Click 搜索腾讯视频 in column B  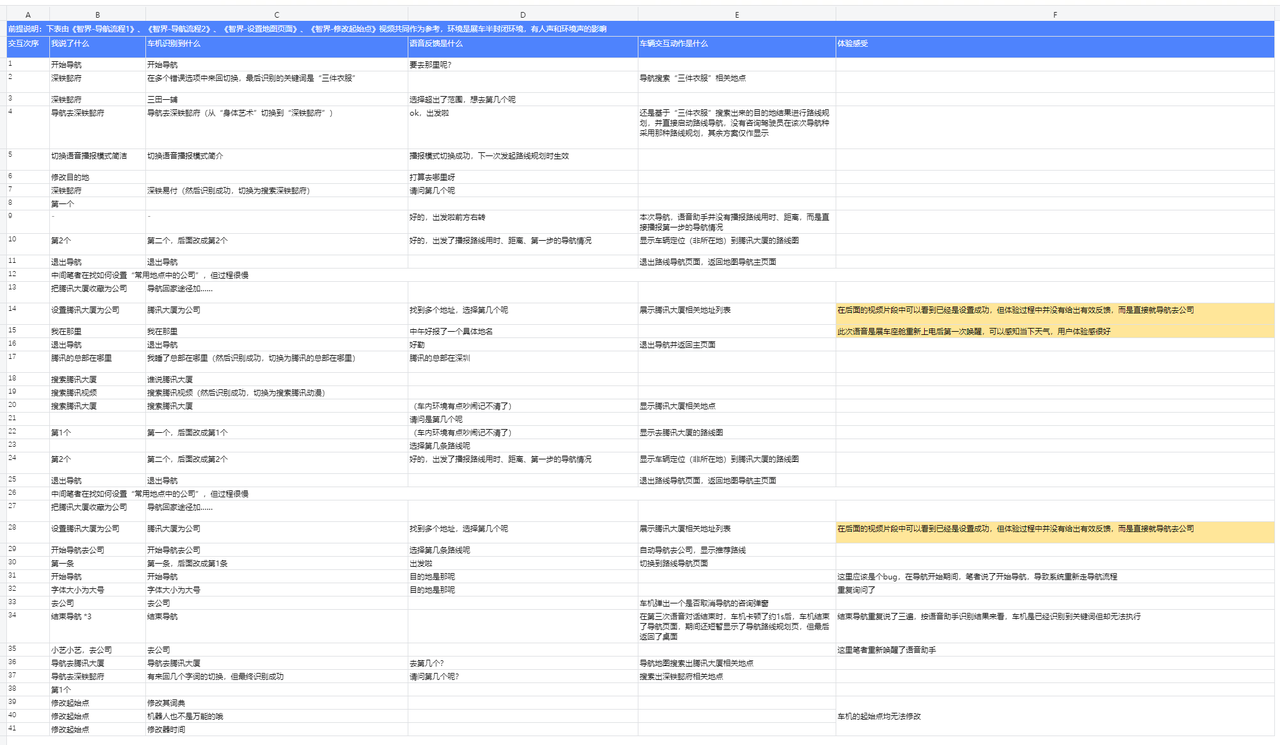click(97, 393)
